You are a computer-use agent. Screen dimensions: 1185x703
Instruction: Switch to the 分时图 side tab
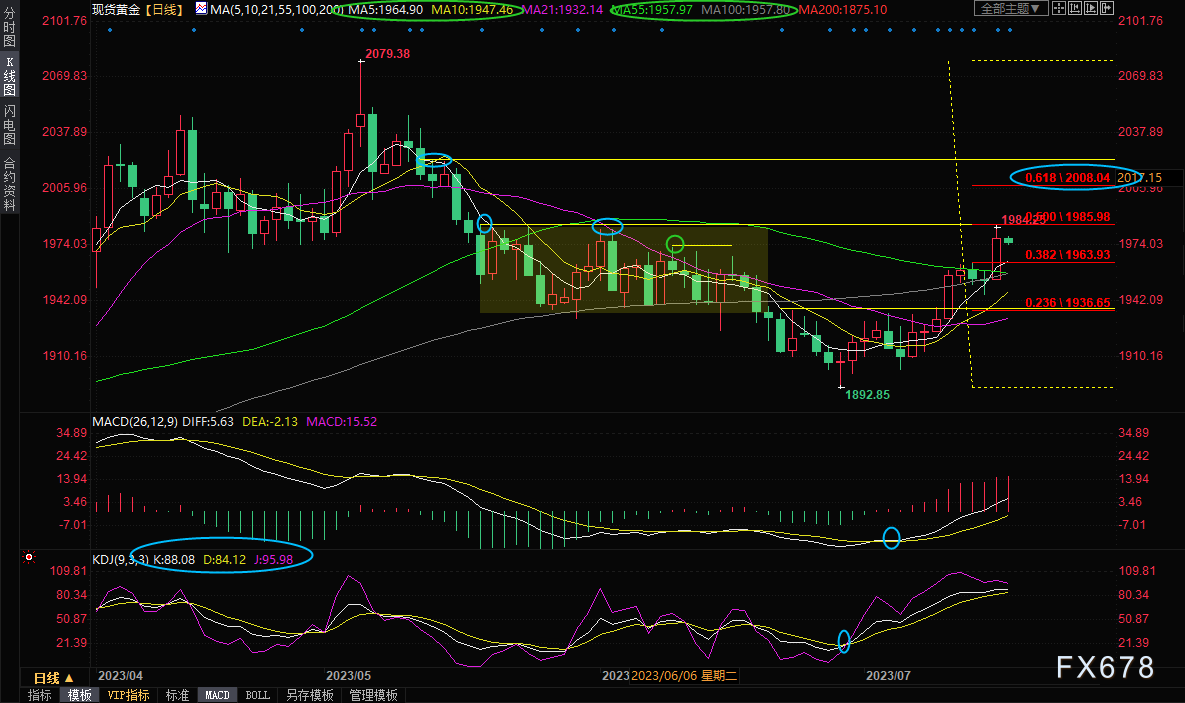coord(9,27)
